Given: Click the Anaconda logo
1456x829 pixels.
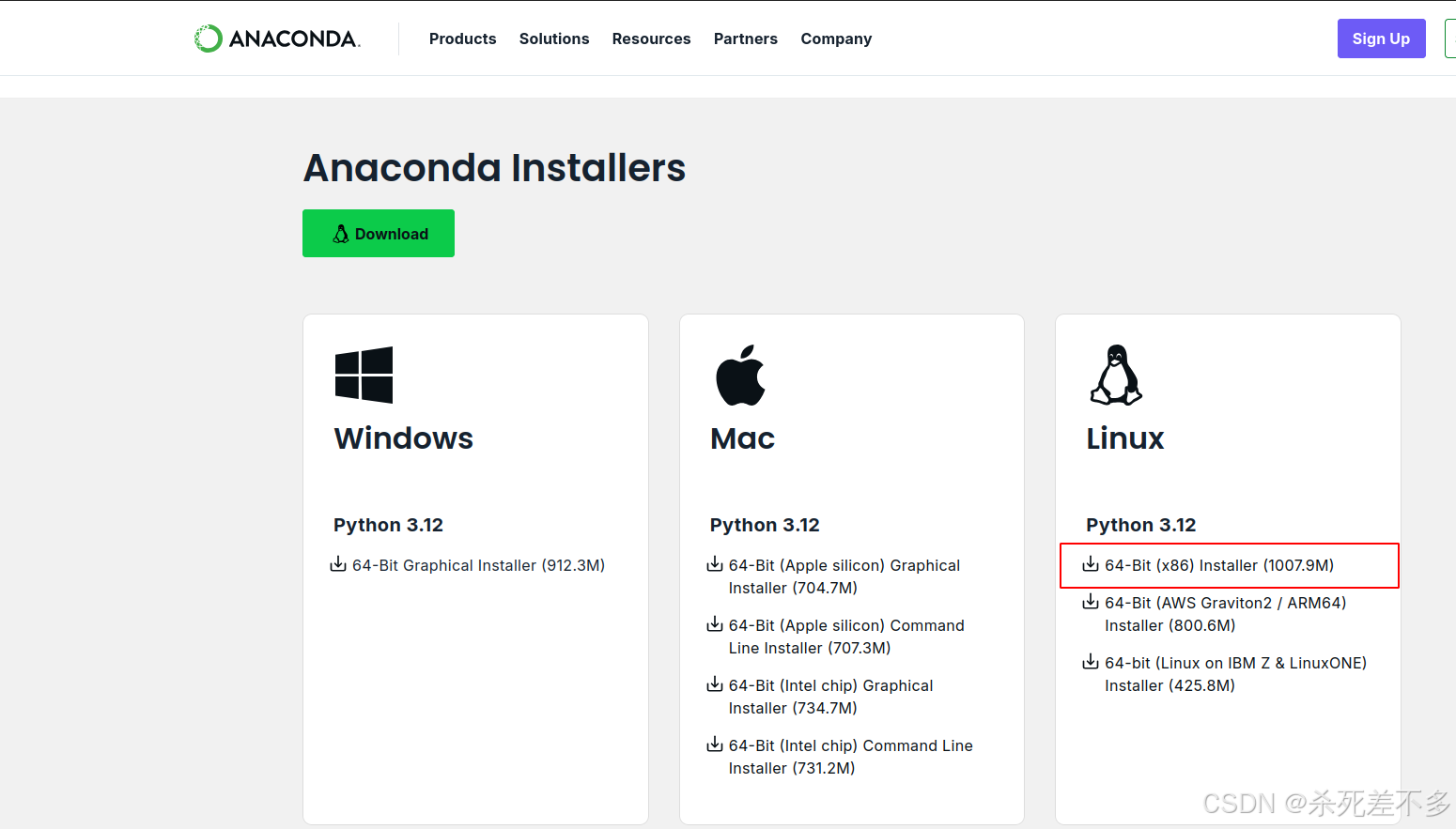Looking at the screenshot, I should tap(277, 38).
